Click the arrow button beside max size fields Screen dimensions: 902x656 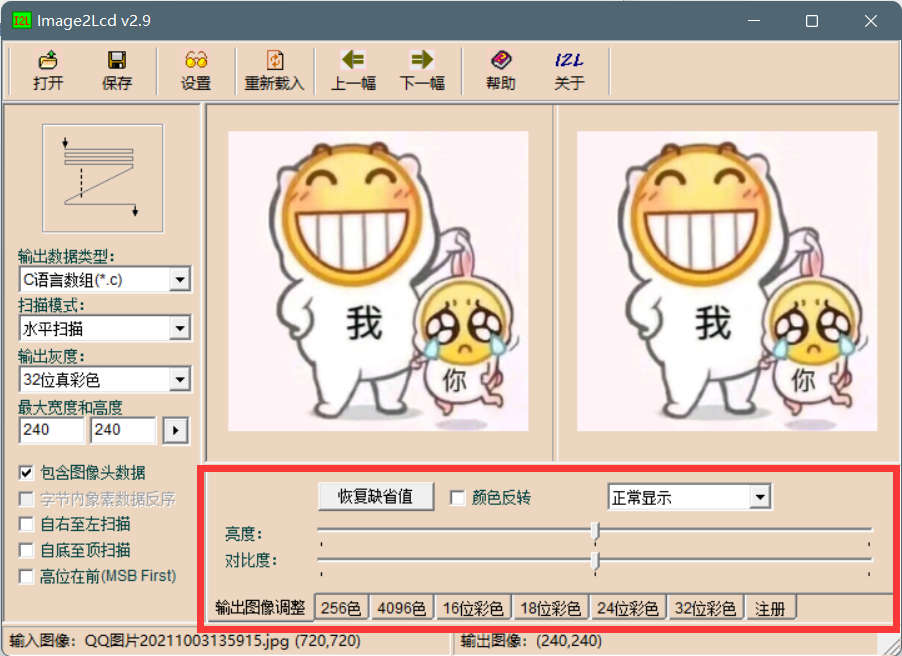175,430
